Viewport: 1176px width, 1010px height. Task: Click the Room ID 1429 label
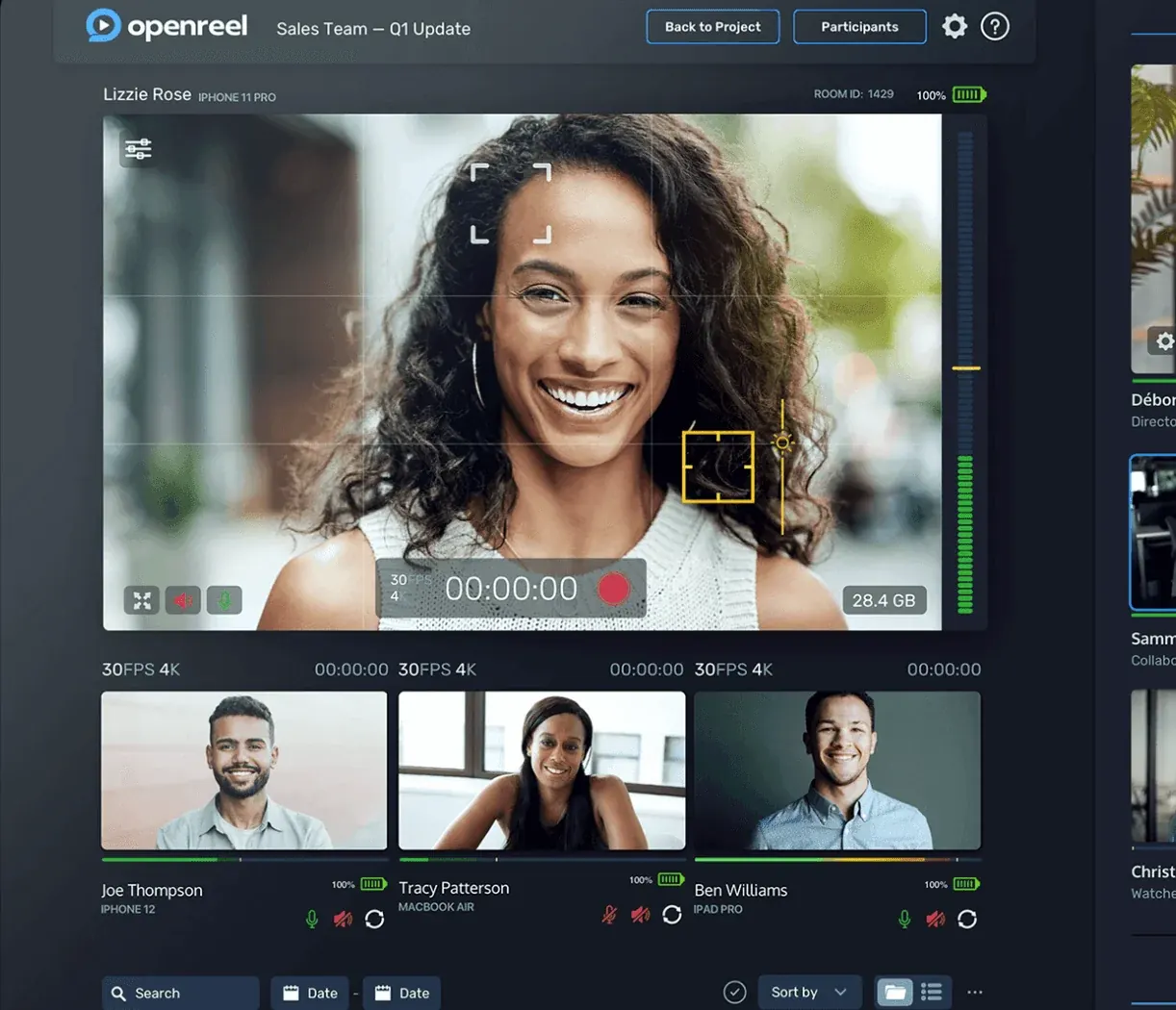[854, 94]
